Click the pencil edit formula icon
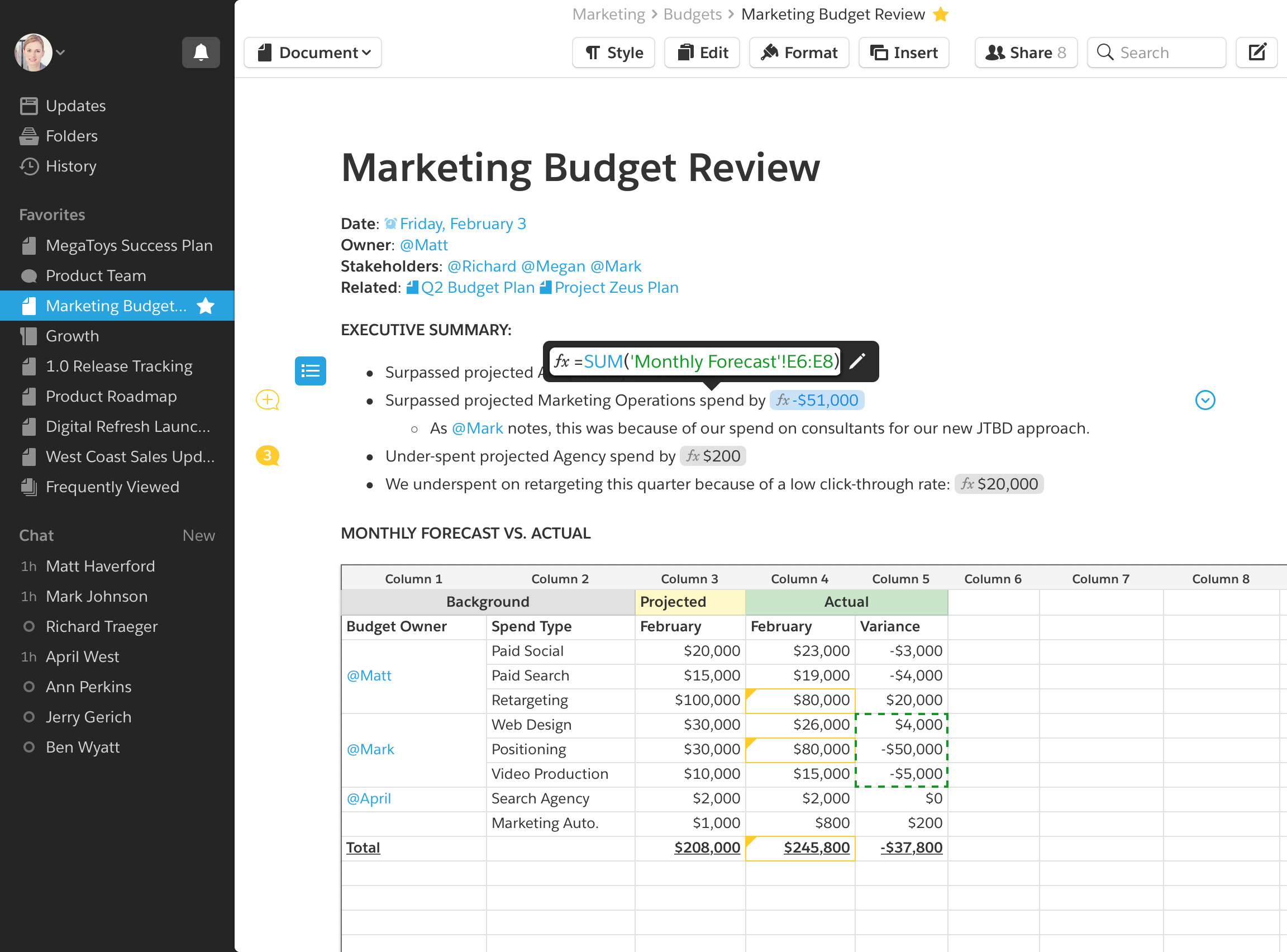The image size is (1287, 952). tap(857, 361)
